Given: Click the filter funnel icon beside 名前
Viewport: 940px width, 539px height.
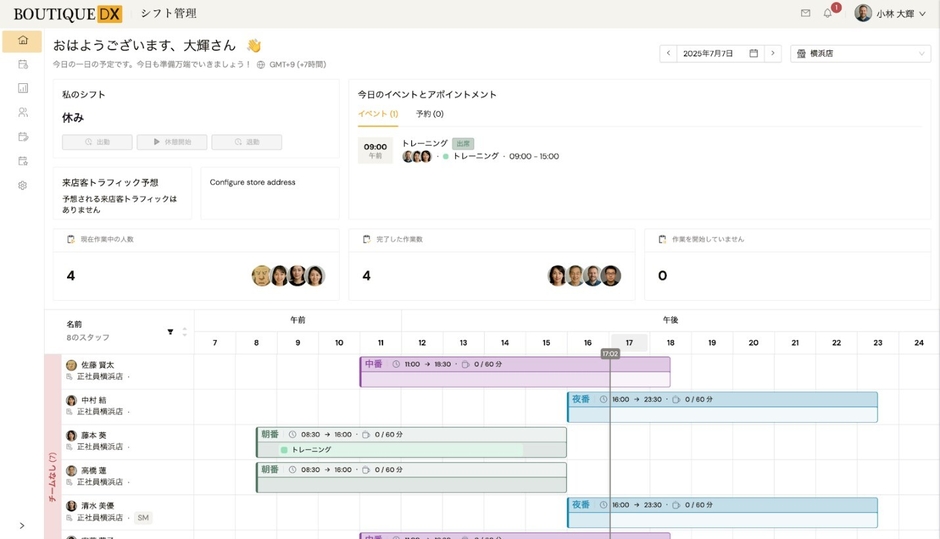Looking at the screenshot, I should click(x=170, y=331).
